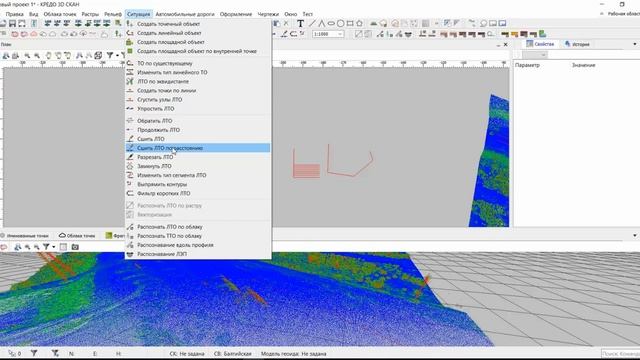Choose Создать линейный объект
The width and height of the screenshot is (640, 360).
198,33
